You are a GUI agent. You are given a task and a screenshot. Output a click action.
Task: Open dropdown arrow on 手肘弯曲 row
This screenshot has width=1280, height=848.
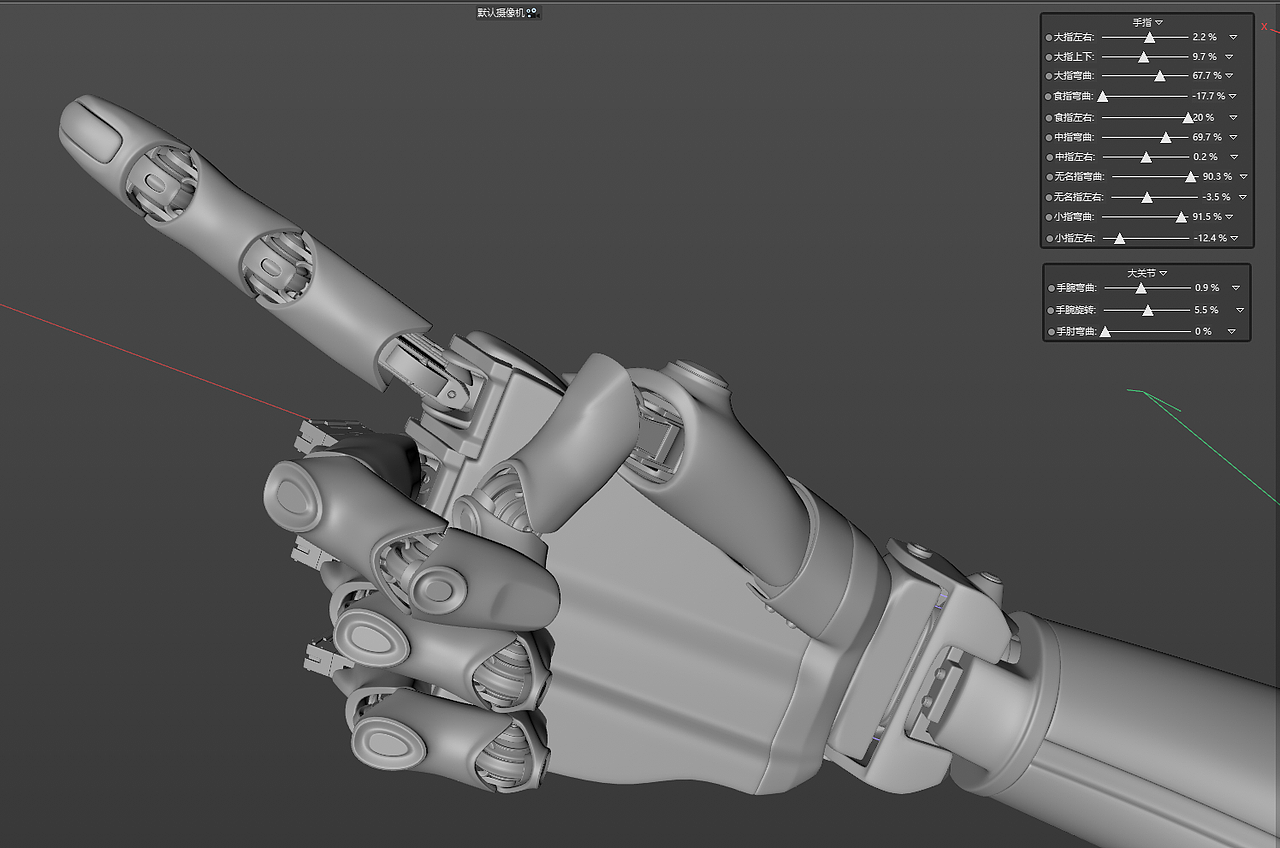[1231, 332]
